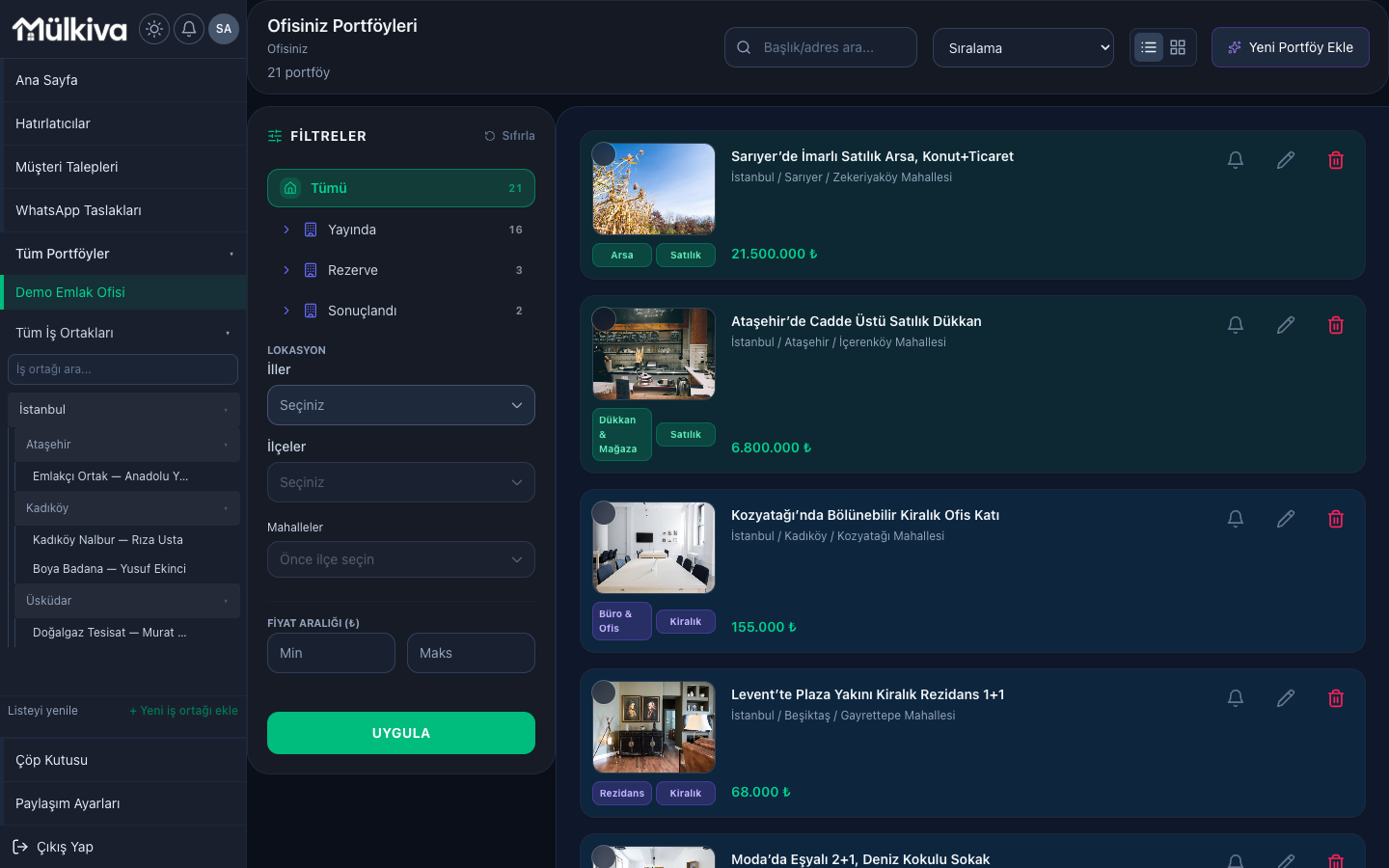Log out with Çıkış Yap
The image size is (1389, 868).
point(123,847)
